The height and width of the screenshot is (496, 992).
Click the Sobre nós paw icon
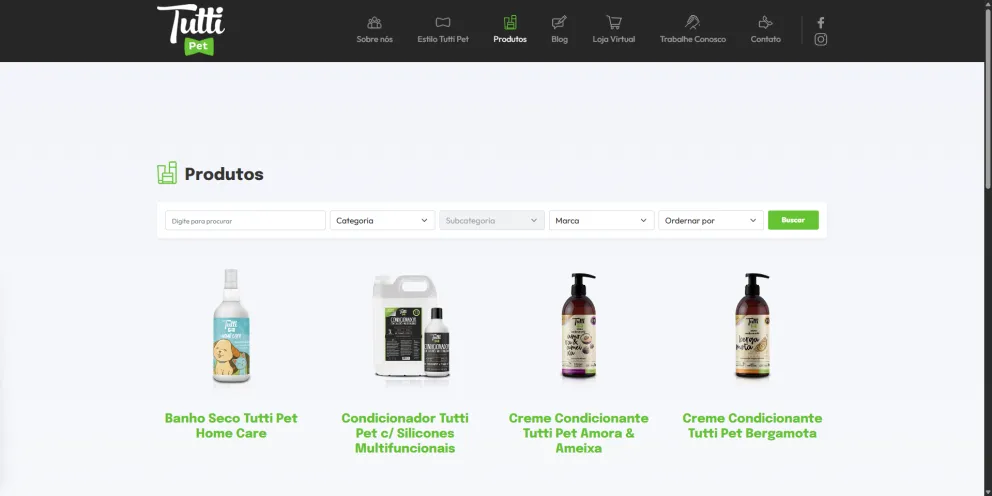pos(375,23)
